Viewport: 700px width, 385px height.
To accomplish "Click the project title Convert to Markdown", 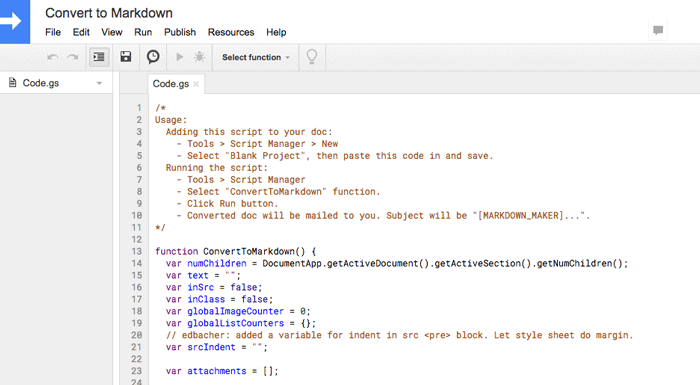I will point(109,13).
